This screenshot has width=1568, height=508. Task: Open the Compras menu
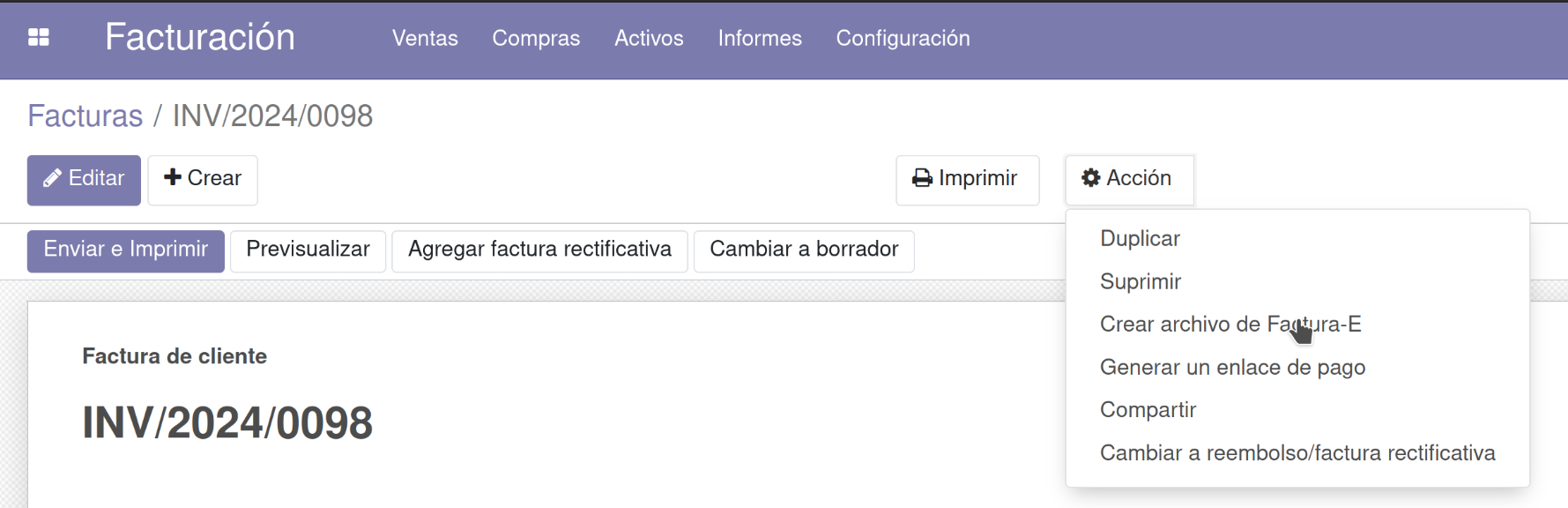[536, 38]
